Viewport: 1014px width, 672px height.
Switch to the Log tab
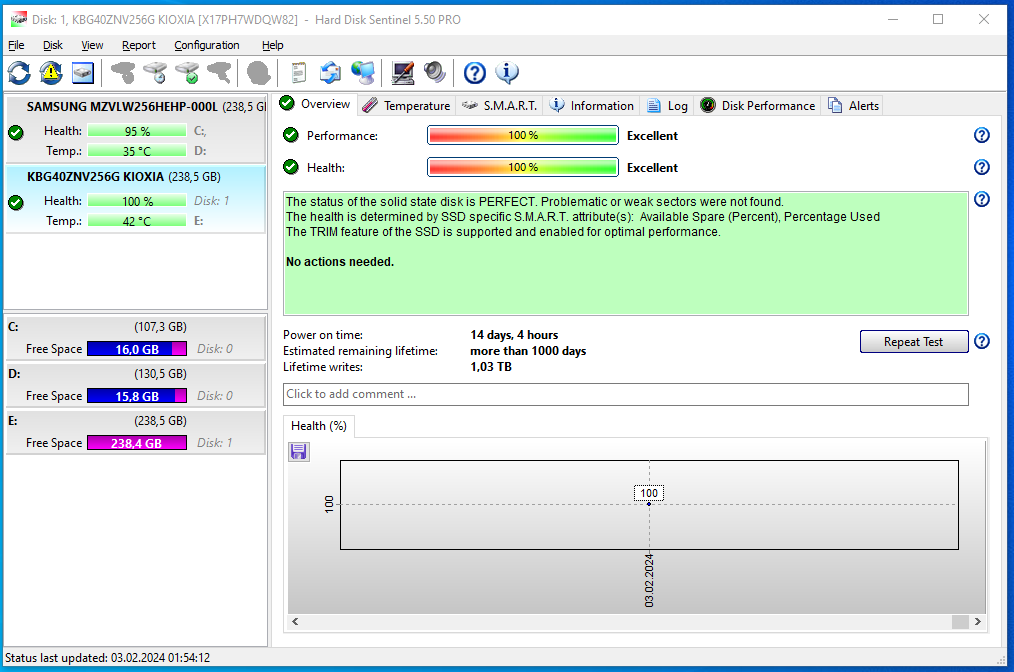click(x=667, y=105)
